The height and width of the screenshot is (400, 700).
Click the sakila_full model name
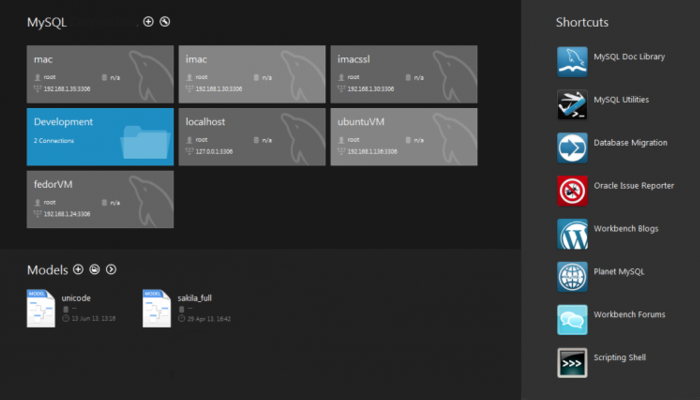click(x=195, y=298)
